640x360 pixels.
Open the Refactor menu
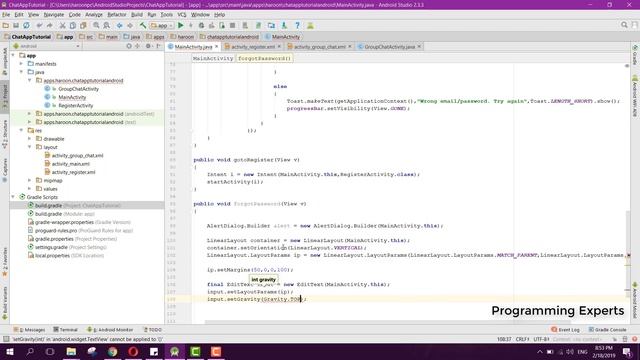[x=117, y=15]
